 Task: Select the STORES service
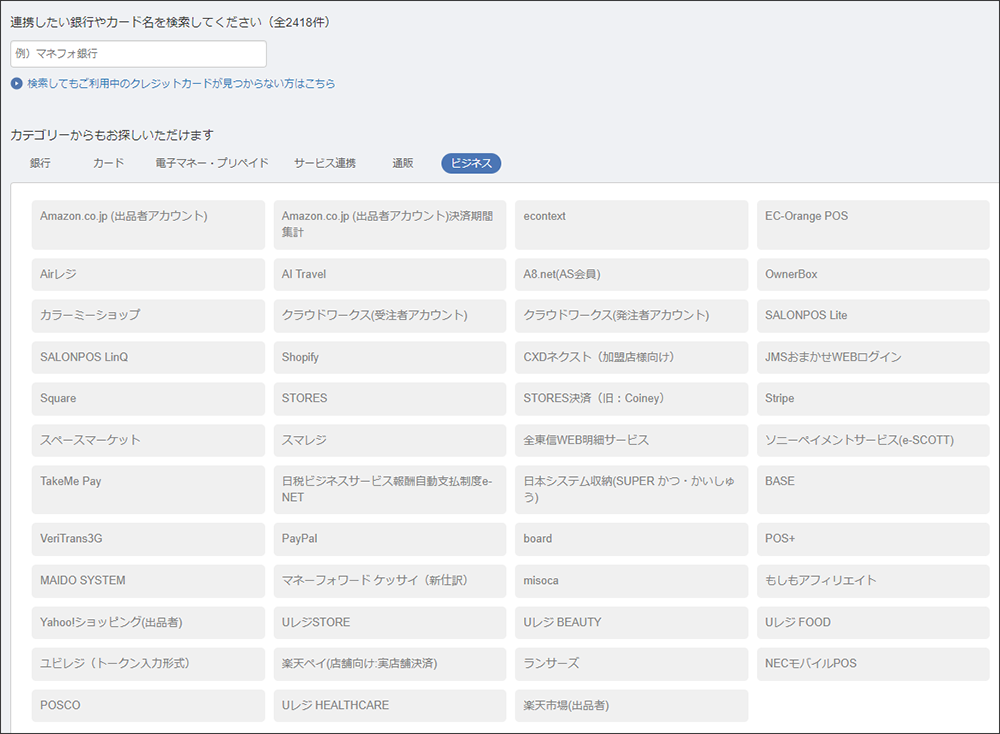click(390, 399)
